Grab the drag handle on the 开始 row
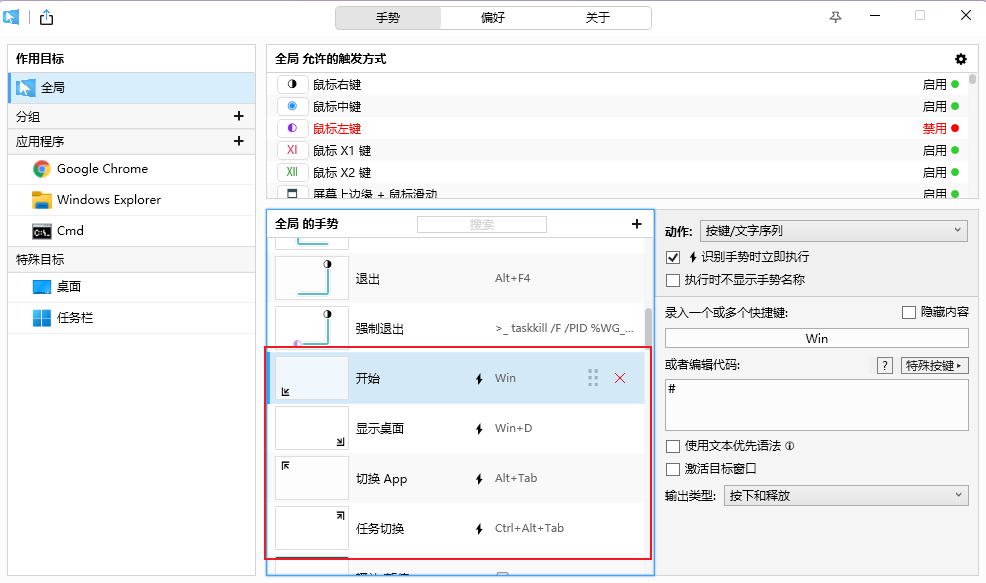 point(593,377)
